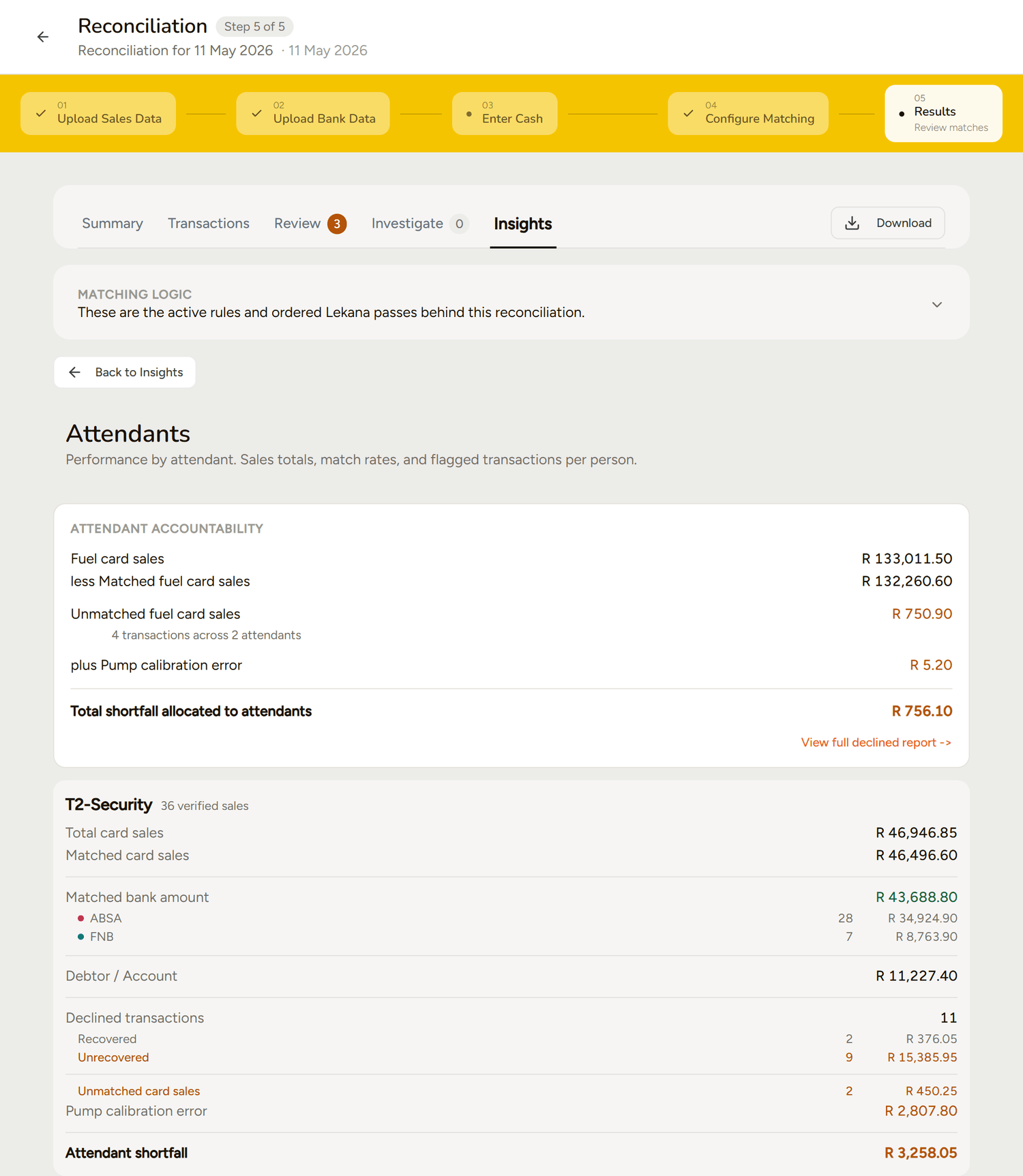Click the Unrecovered row label
The image size is (1023, 1176).
[113, 1057]
